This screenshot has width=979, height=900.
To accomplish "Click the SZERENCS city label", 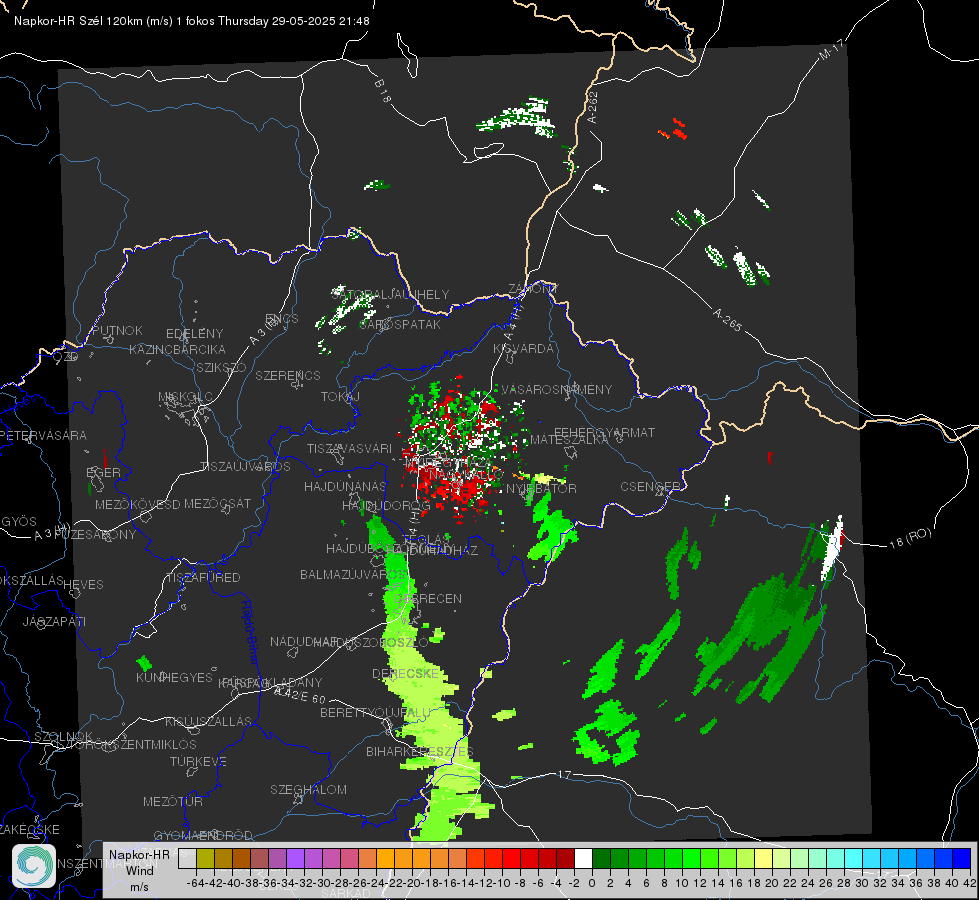I will pyautogui.click(x=288, y=375).
